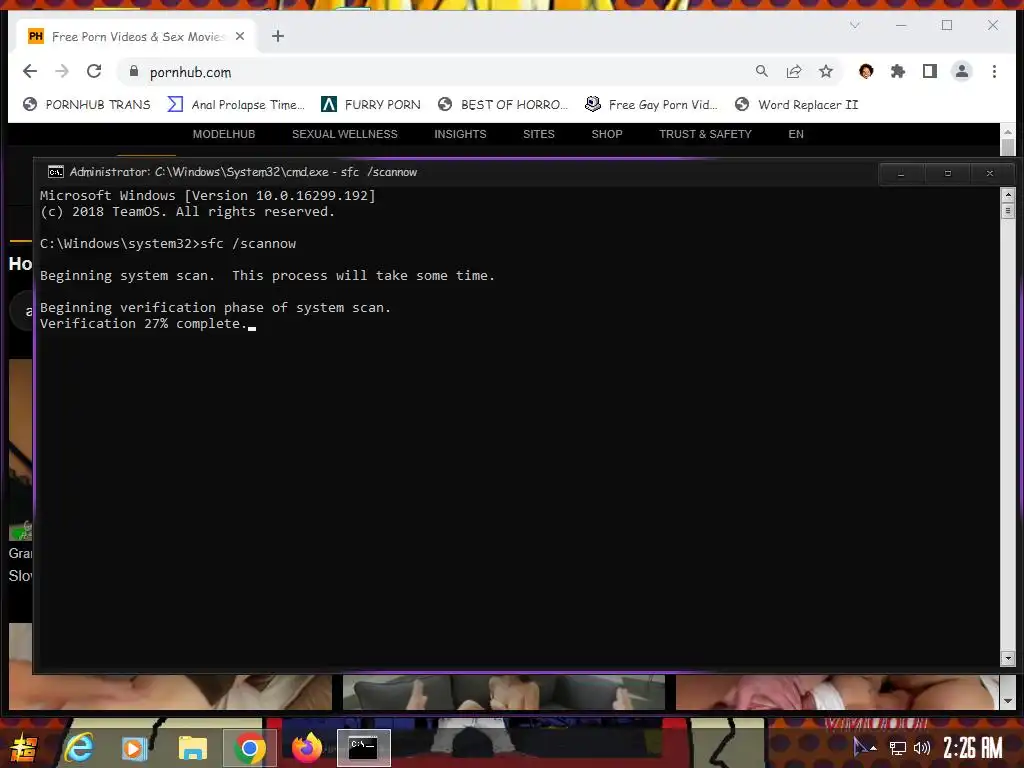1024x768 pixels.
Task: Maximize the Administrator cmd window
Action: 948,174
